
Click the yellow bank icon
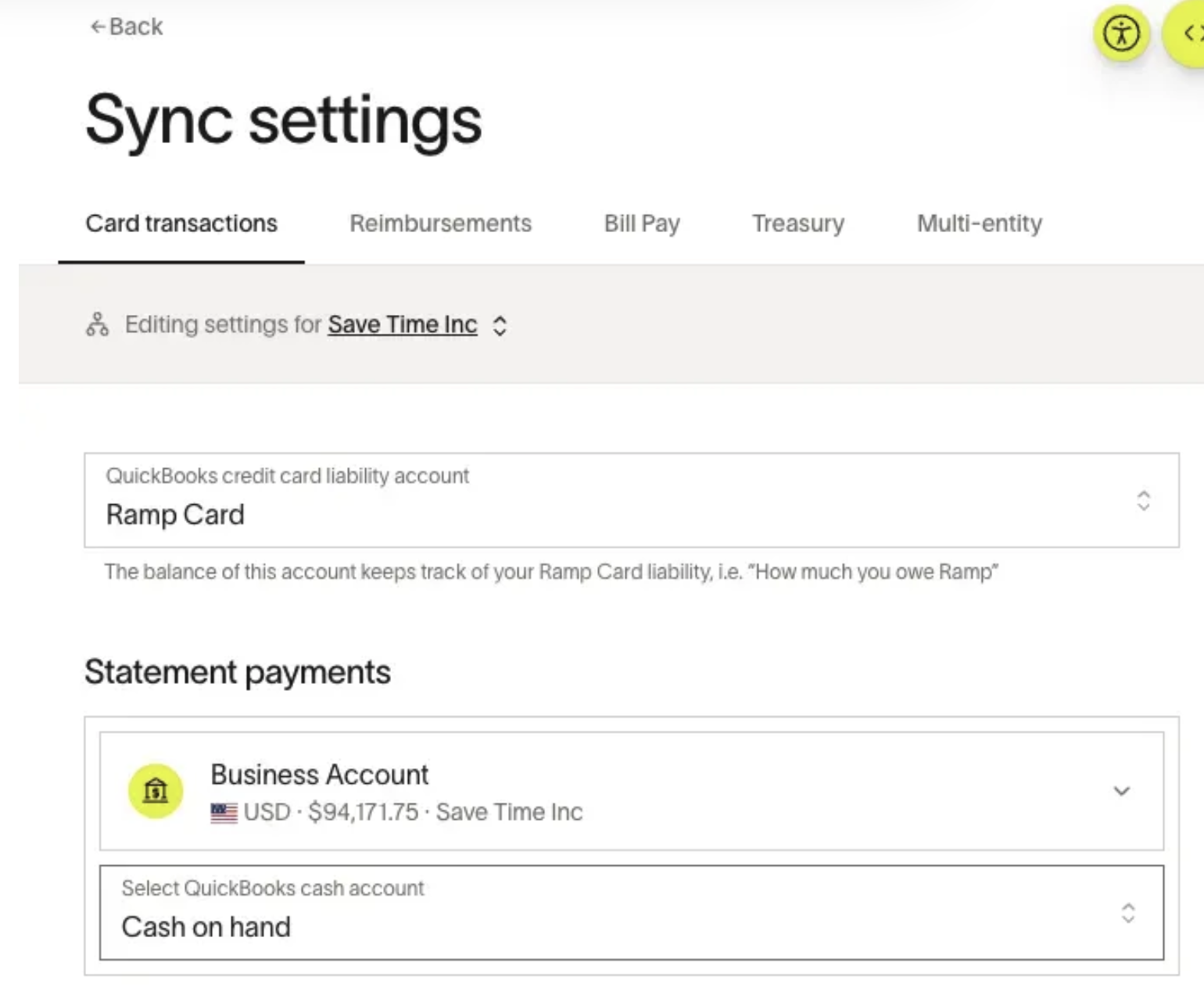click(x=156, y=791)
